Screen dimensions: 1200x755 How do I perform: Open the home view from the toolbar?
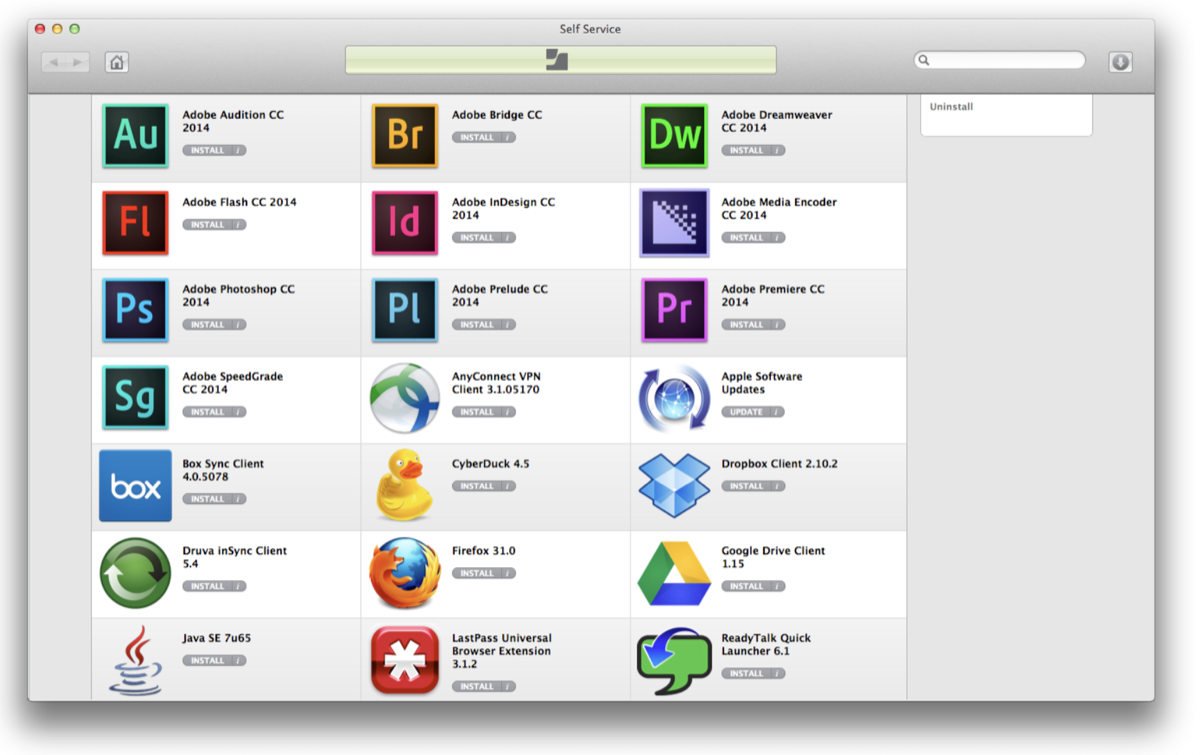click(117, 61)
